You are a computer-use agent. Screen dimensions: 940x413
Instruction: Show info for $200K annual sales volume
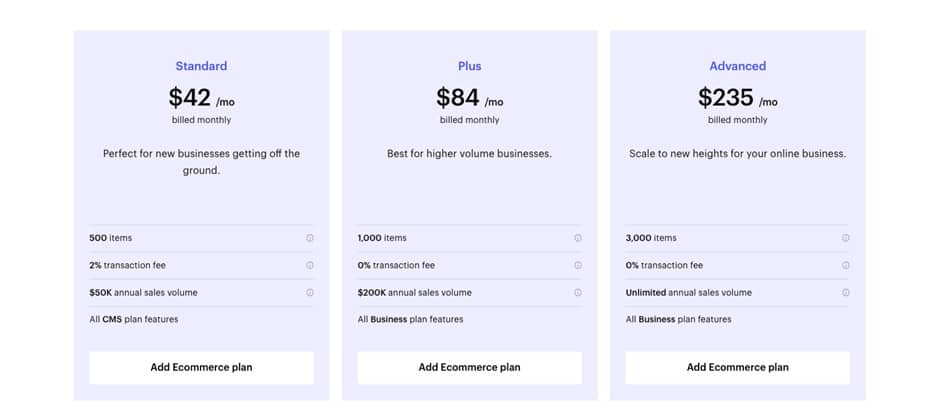(x=578, y=293)
